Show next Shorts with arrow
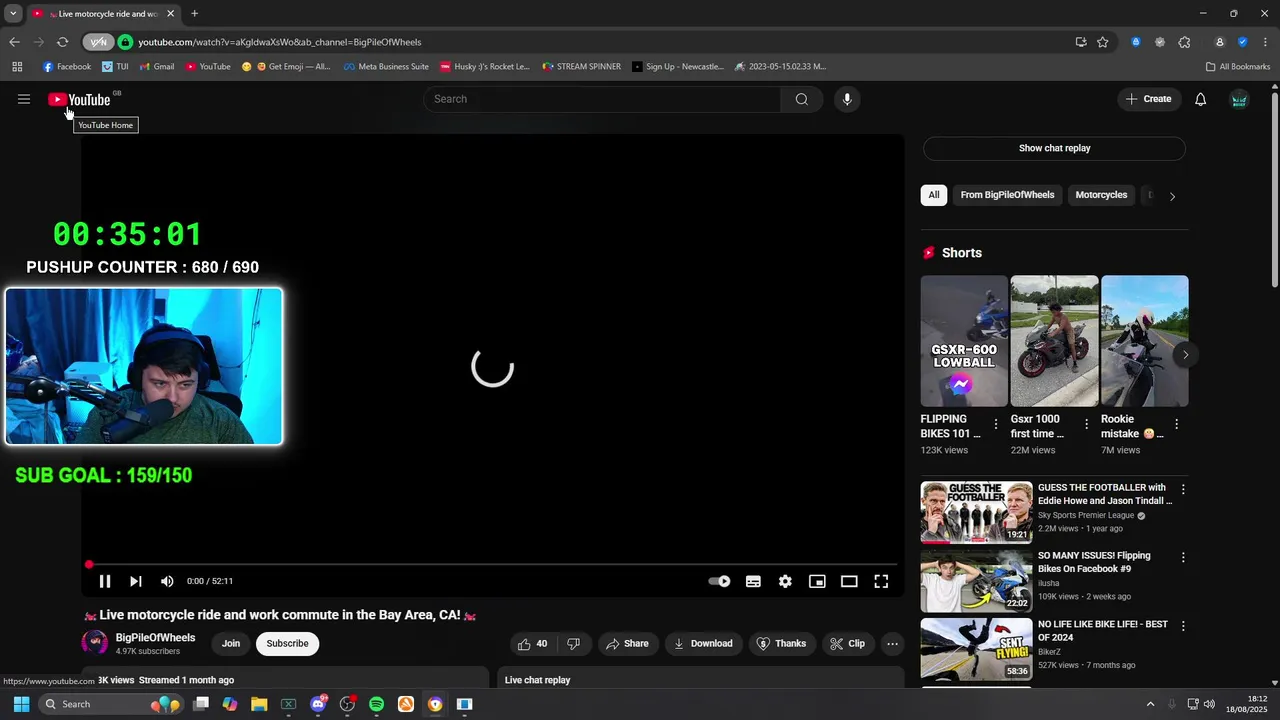 (1185, 355)
